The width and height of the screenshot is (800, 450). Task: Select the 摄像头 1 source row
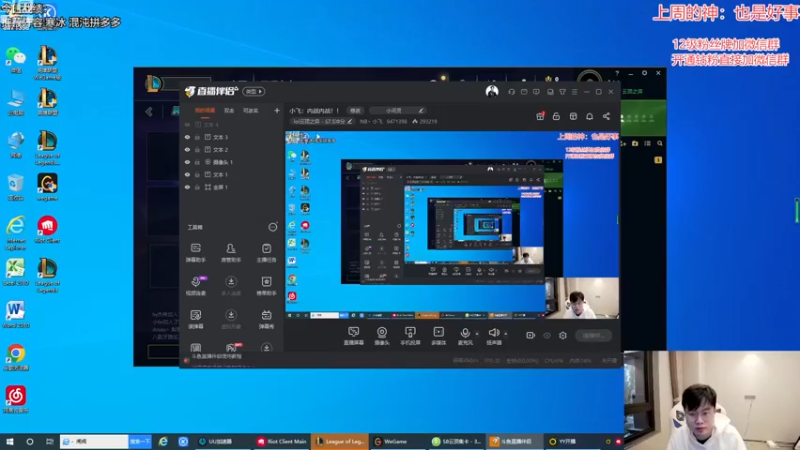[232, 162]
